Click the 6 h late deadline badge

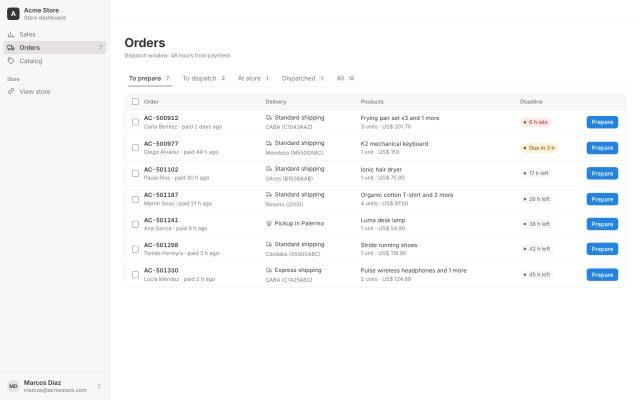point(535,122)
